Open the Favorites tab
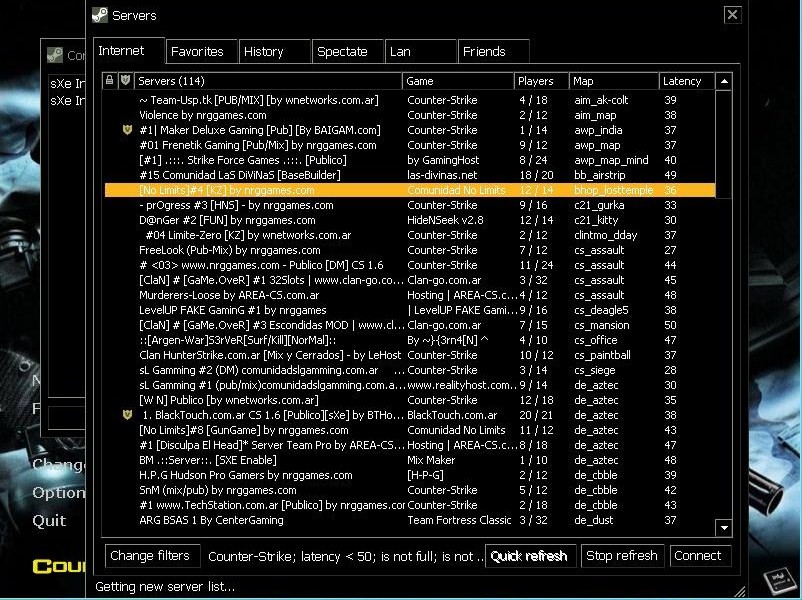 click(x=202, y=52)
